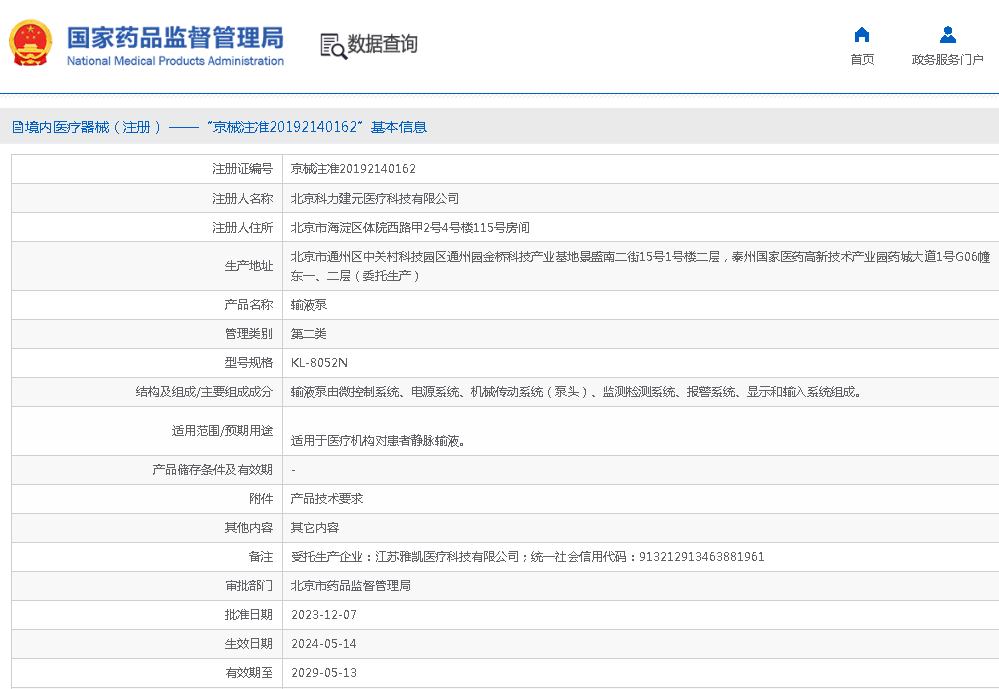
Task: Select the registrant name 北京科力建元医疗科技有限公司
Action: [x=374, y=199]
